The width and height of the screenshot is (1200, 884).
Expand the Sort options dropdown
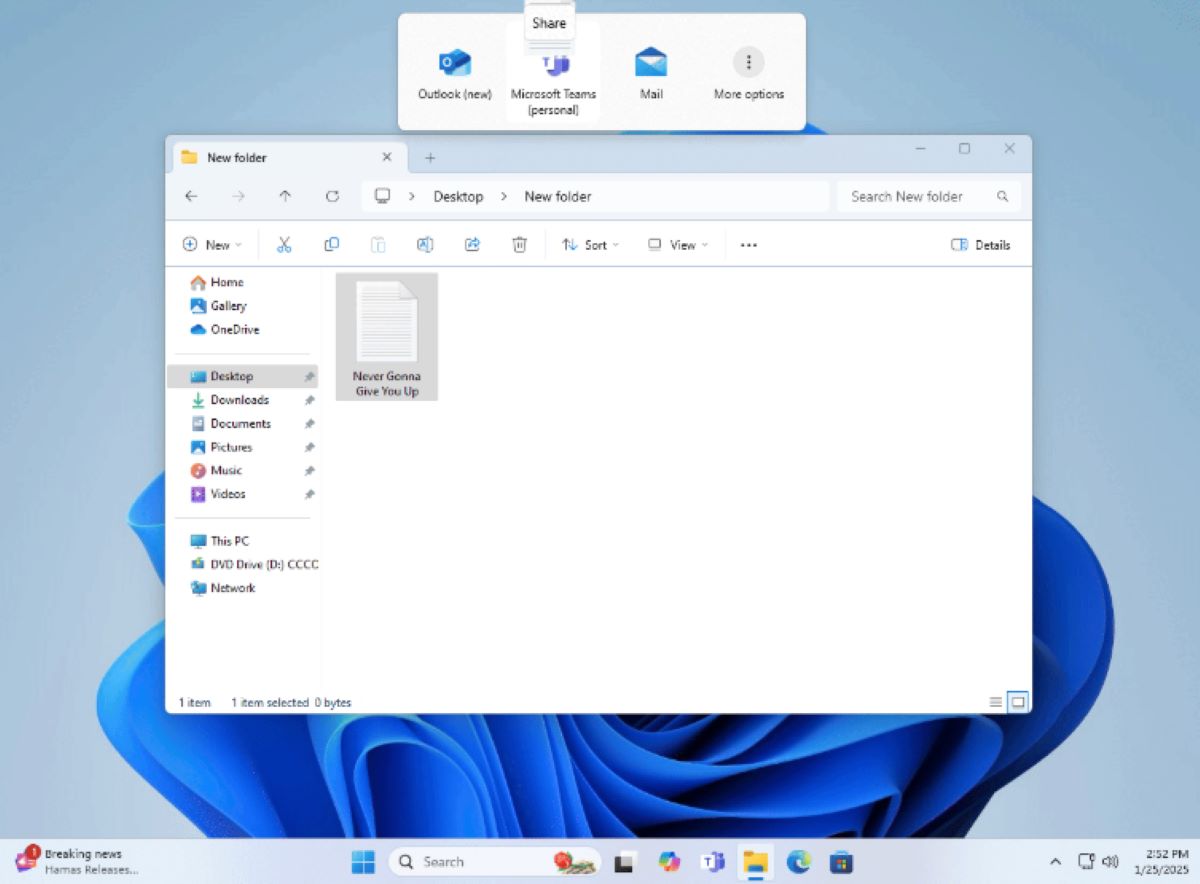coord(590,244)
